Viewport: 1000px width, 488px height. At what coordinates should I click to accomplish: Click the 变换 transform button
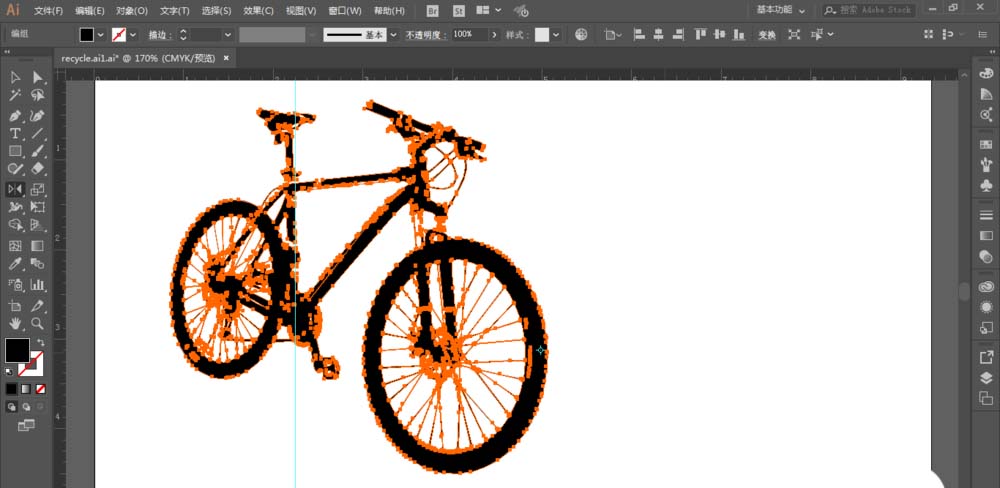pyautogui.click(x=766, y=34)
